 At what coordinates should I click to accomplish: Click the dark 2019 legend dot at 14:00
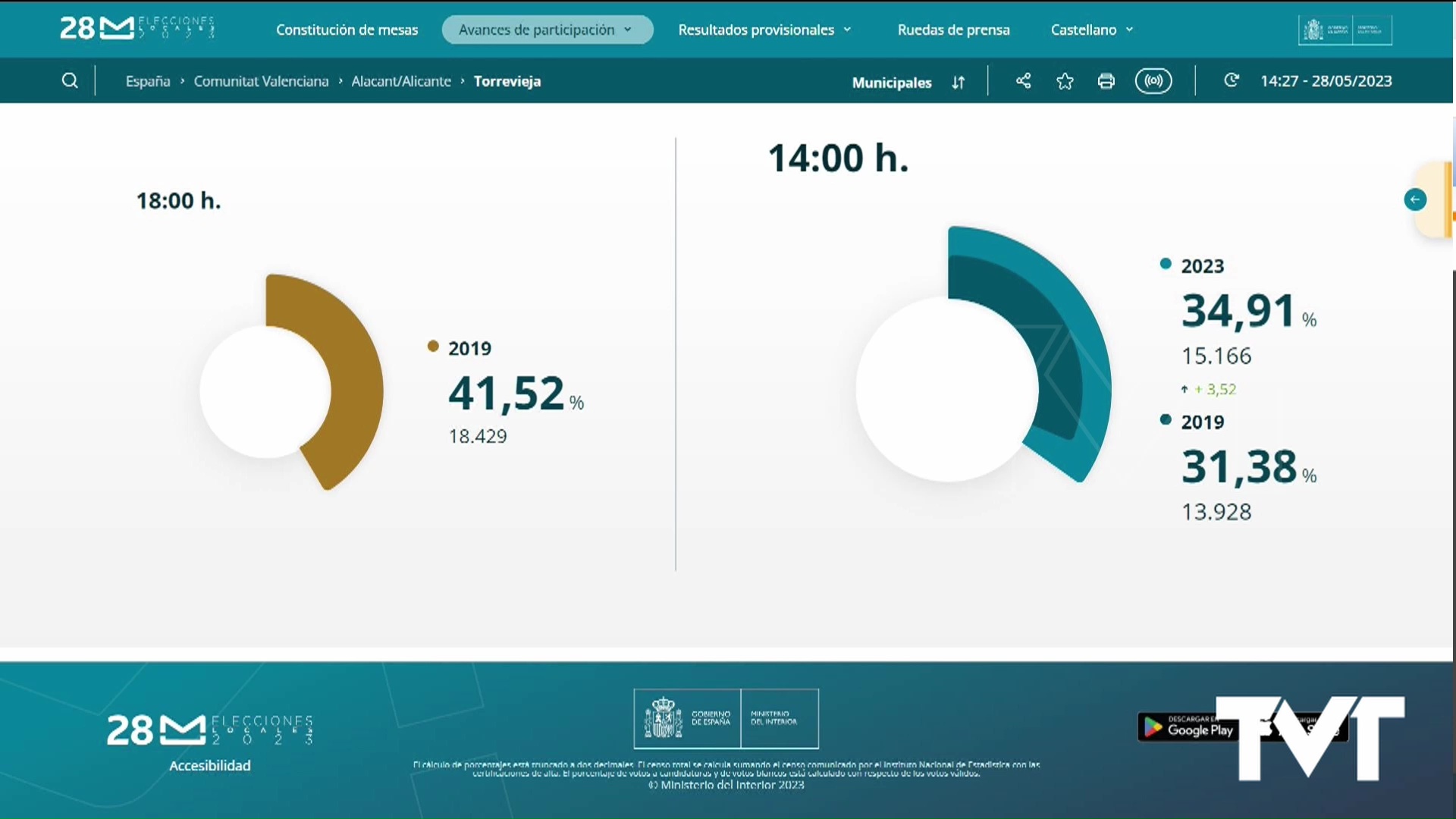tap(1166, 419)
